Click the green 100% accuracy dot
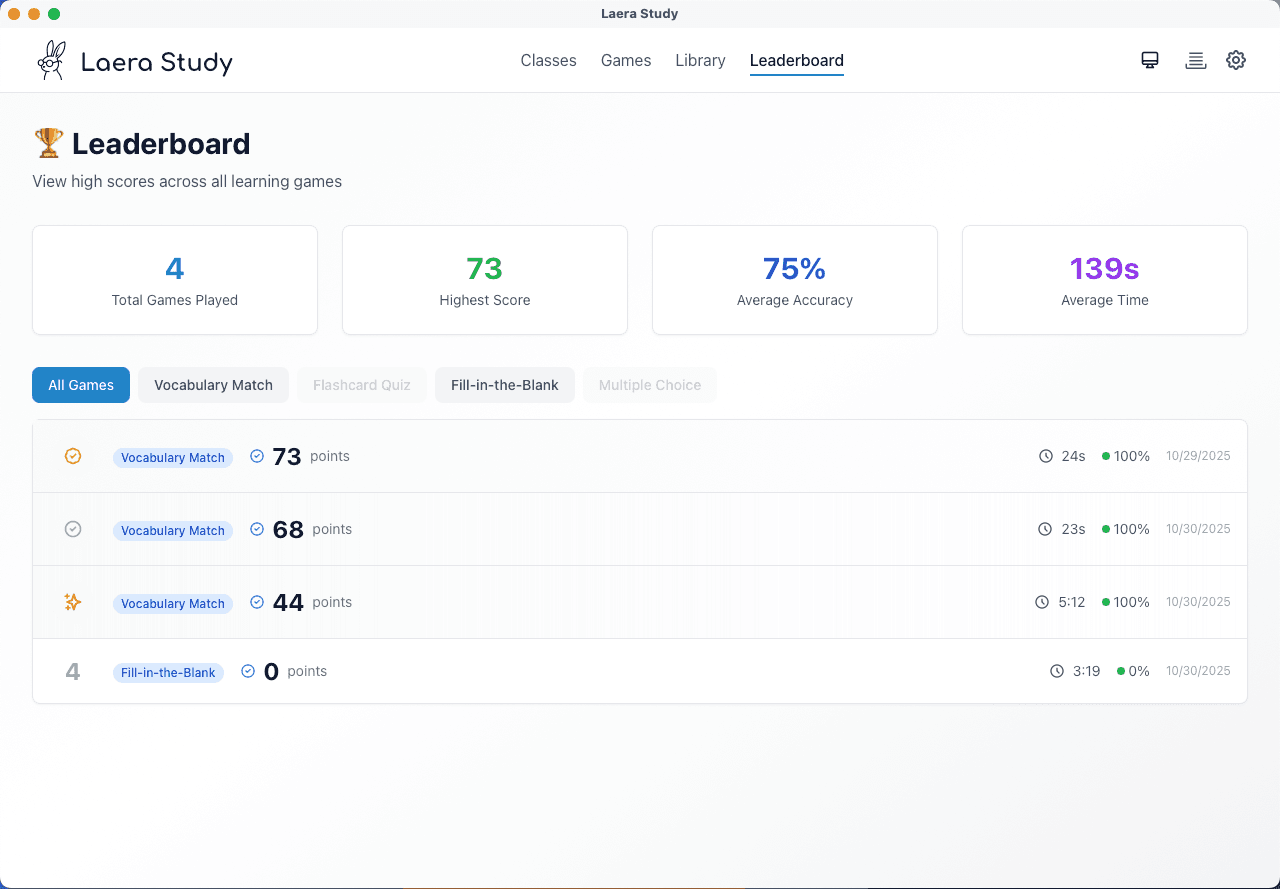 click(1104, 456)
